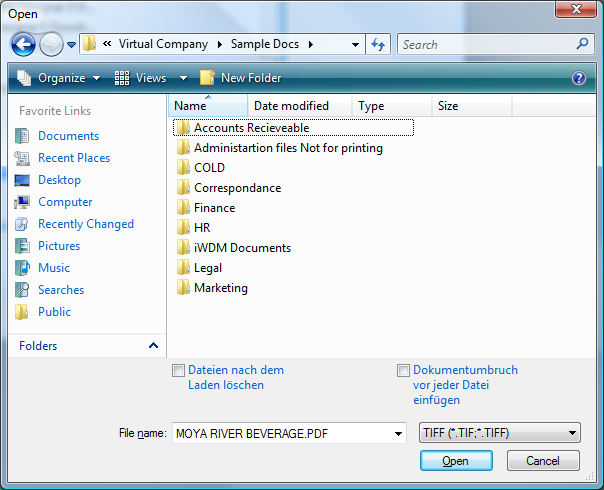Sort by Name column header

tap(208, 106)
